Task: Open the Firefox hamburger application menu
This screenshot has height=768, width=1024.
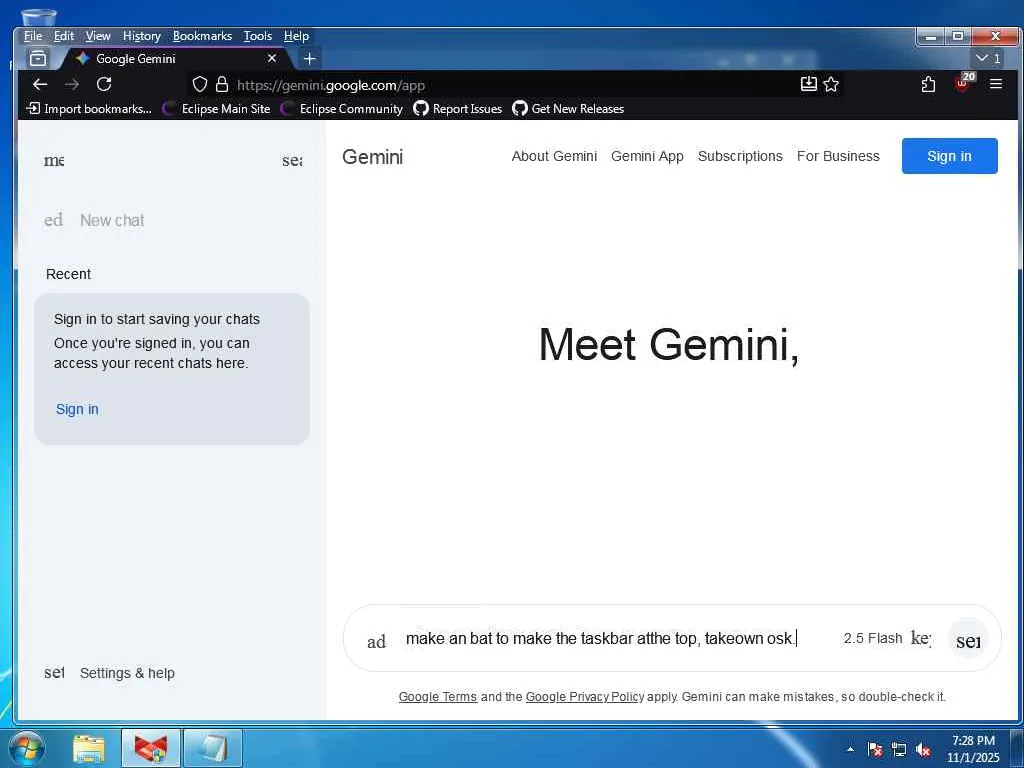Action: point(995,84)
